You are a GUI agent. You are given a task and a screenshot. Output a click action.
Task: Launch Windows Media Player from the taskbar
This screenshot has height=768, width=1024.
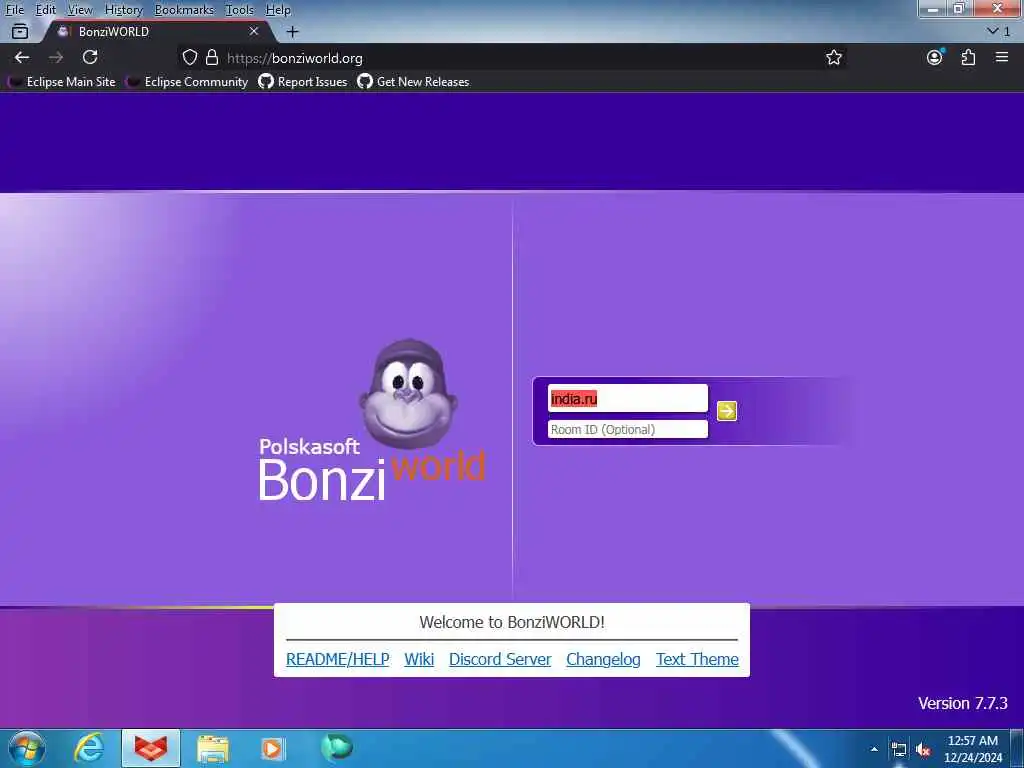(x=273, y=748)
